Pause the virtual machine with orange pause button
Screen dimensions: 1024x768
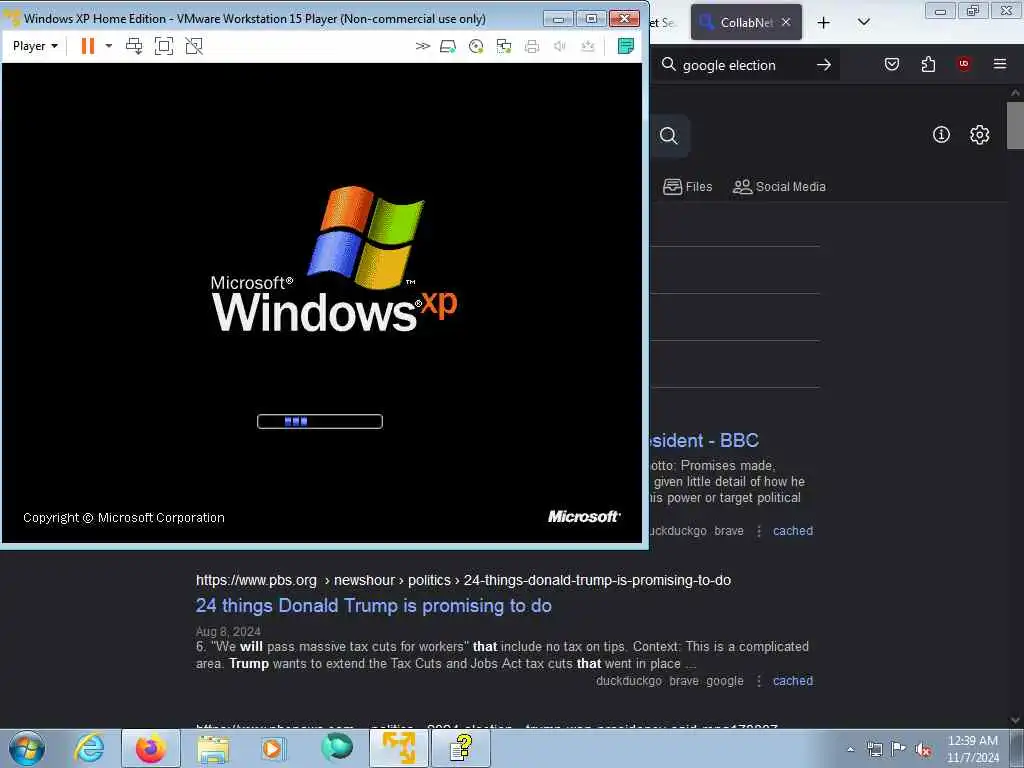[88, 46]
